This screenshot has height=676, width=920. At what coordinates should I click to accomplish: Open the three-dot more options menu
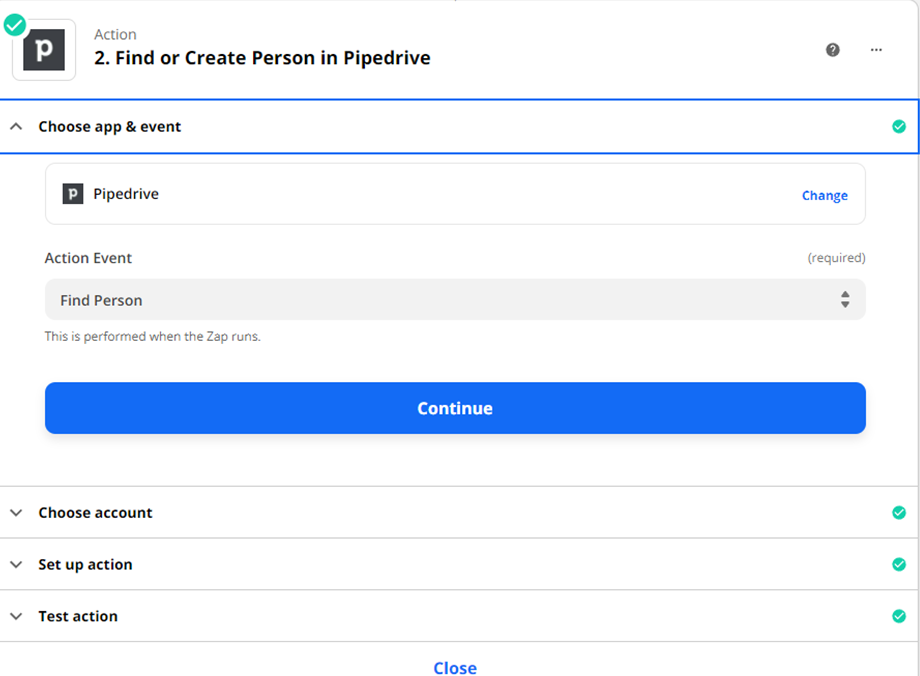(876, 50)
